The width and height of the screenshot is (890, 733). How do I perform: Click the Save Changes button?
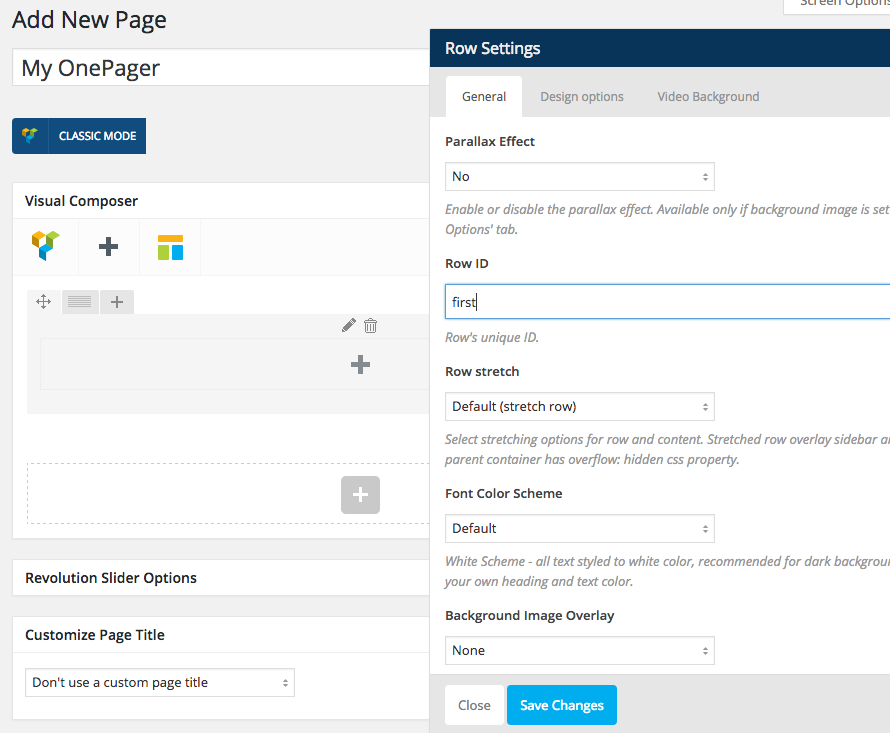(x=561, y=705)
